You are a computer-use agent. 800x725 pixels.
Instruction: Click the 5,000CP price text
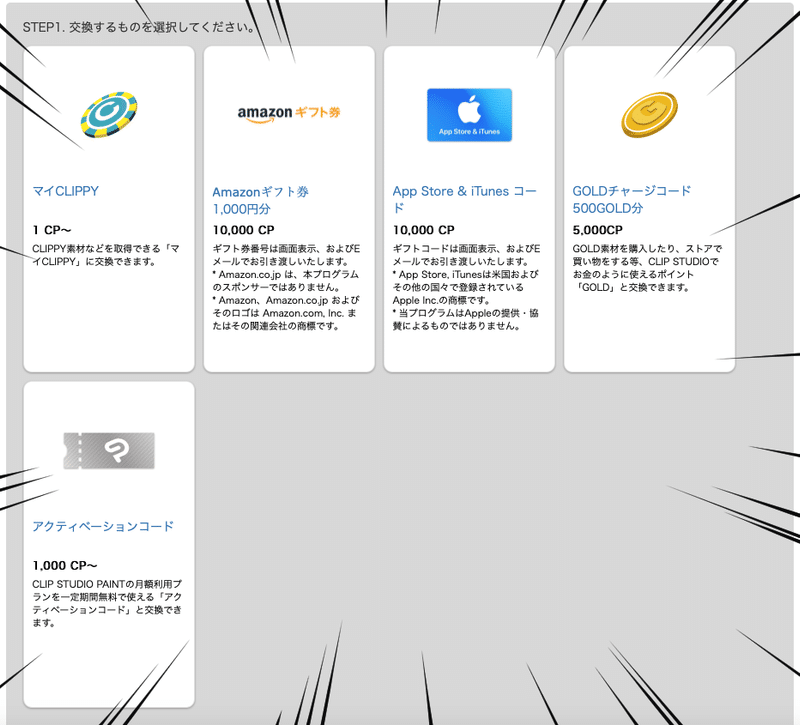coord(597,230)
